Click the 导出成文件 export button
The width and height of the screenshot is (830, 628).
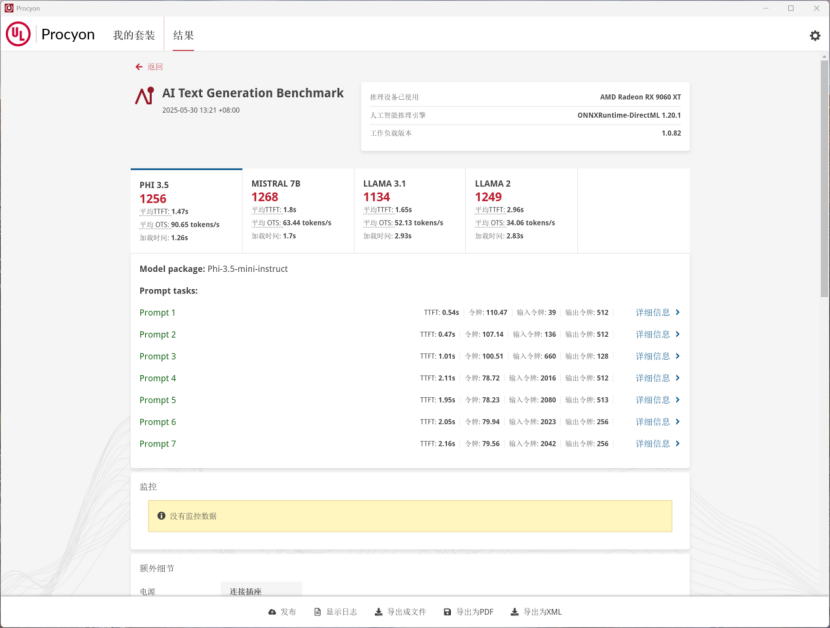400,612
